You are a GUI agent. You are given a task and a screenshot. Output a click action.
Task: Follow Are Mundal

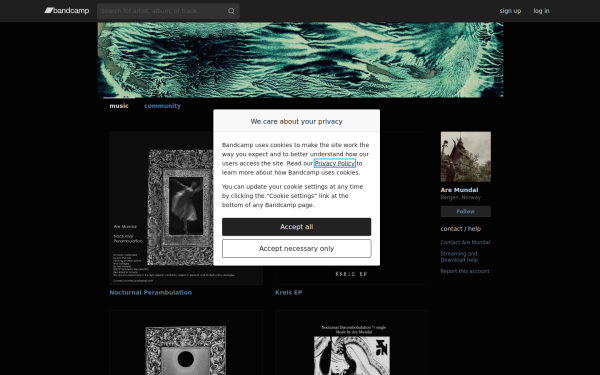pyautogui.click(x=466, y=212)
